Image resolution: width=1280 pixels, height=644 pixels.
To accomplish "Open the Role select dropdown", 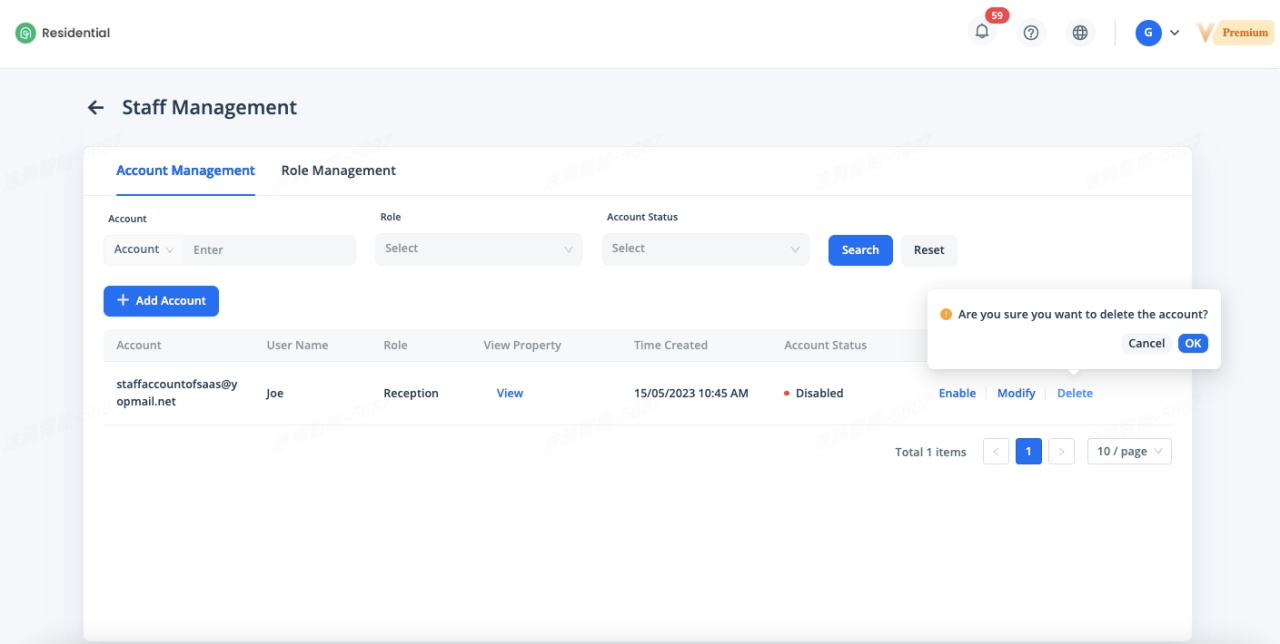I will (x=478, y=249).
